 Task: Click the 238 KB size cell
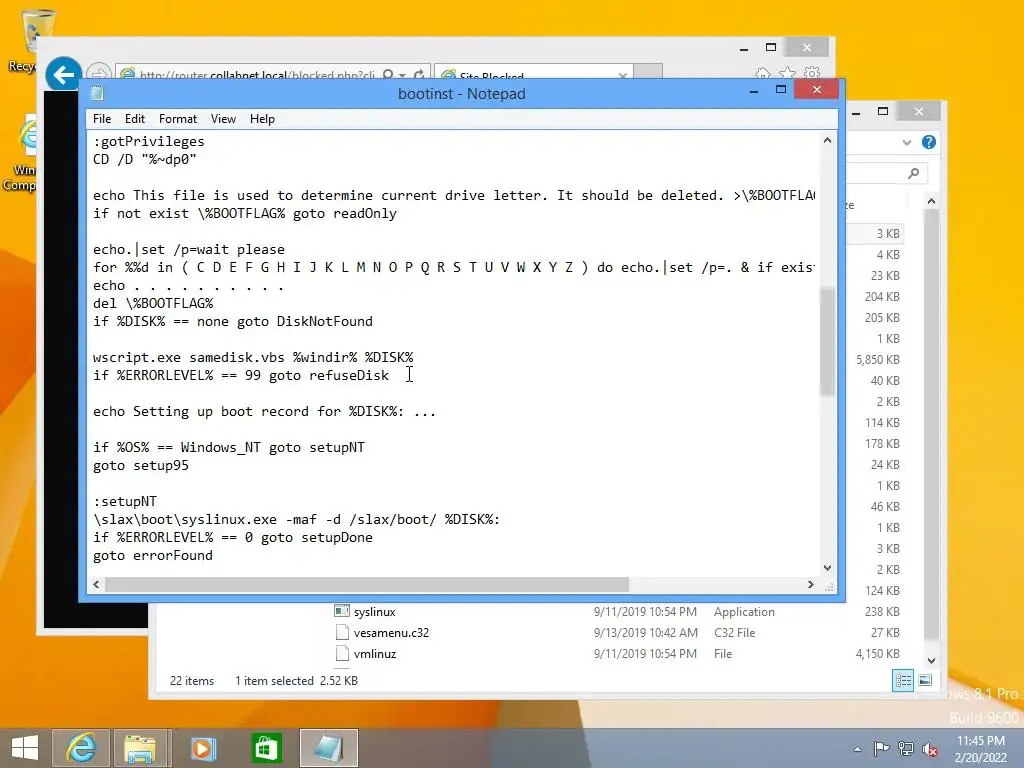coord(882,612)
